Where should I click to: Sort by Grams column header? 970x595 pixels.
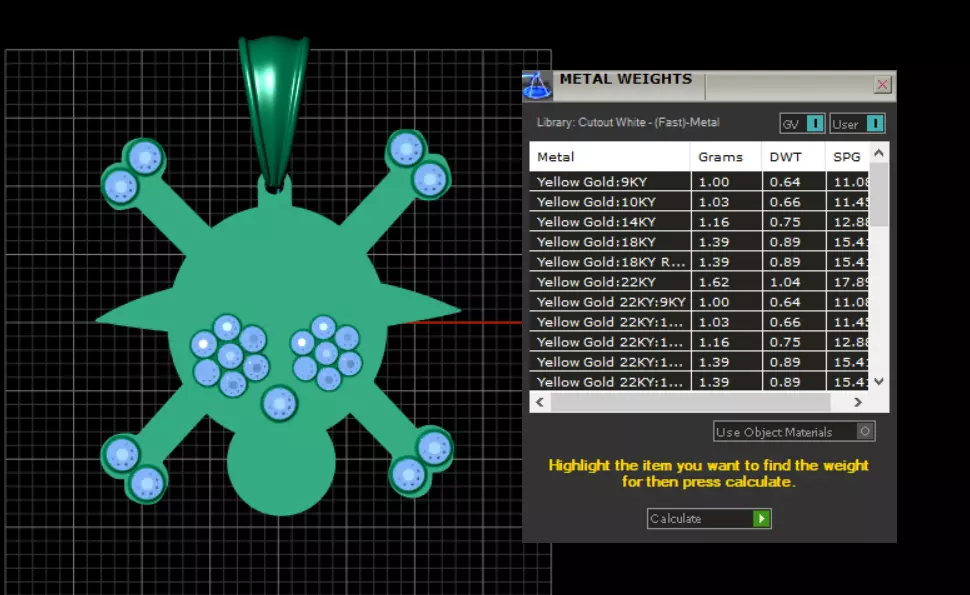pyautogui.click(x=726, y=157)
